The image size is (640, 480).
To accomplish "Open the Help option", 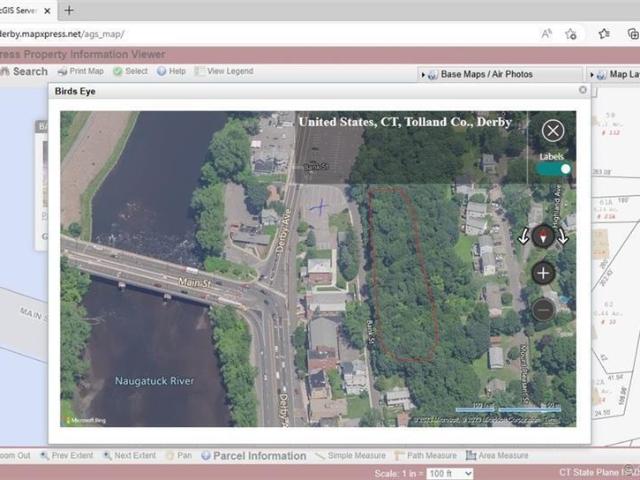I will click(x=170, y=72).
